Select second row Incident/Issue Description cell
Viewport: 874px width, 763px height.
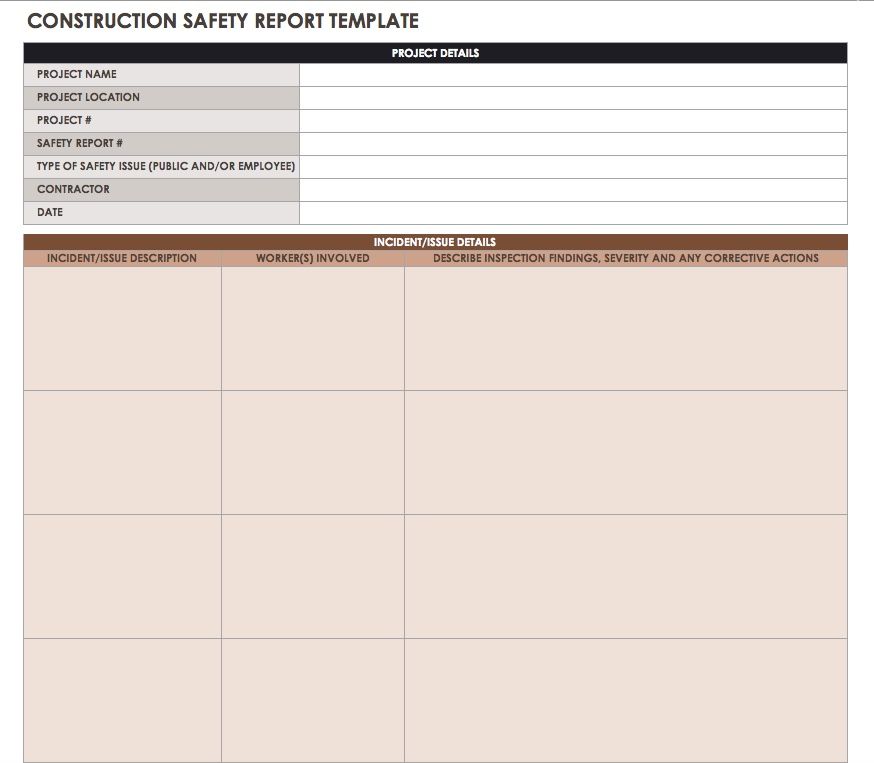122,452
